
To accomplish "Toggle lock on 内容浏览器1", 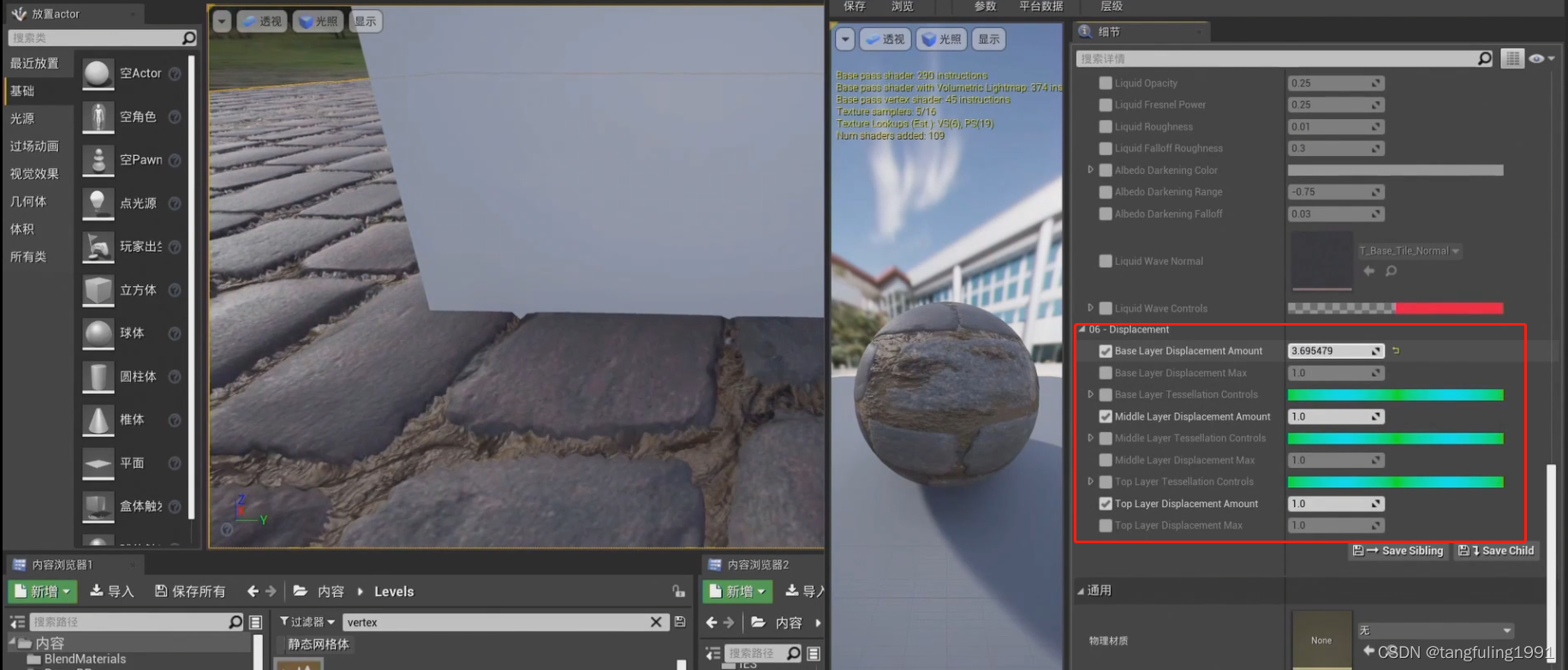I will click(678, 591).
